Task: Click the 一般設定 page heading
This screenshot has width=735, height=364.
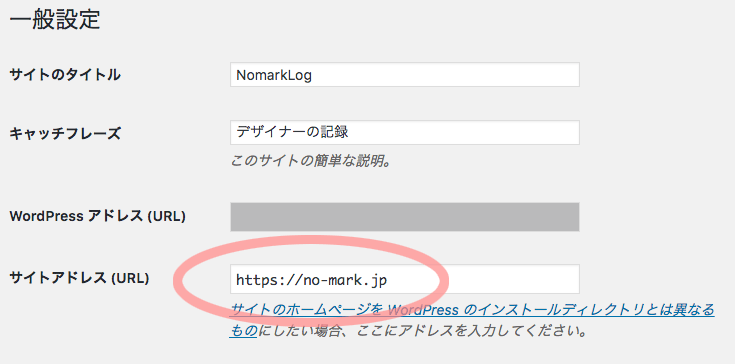Action: click(55, 20)
